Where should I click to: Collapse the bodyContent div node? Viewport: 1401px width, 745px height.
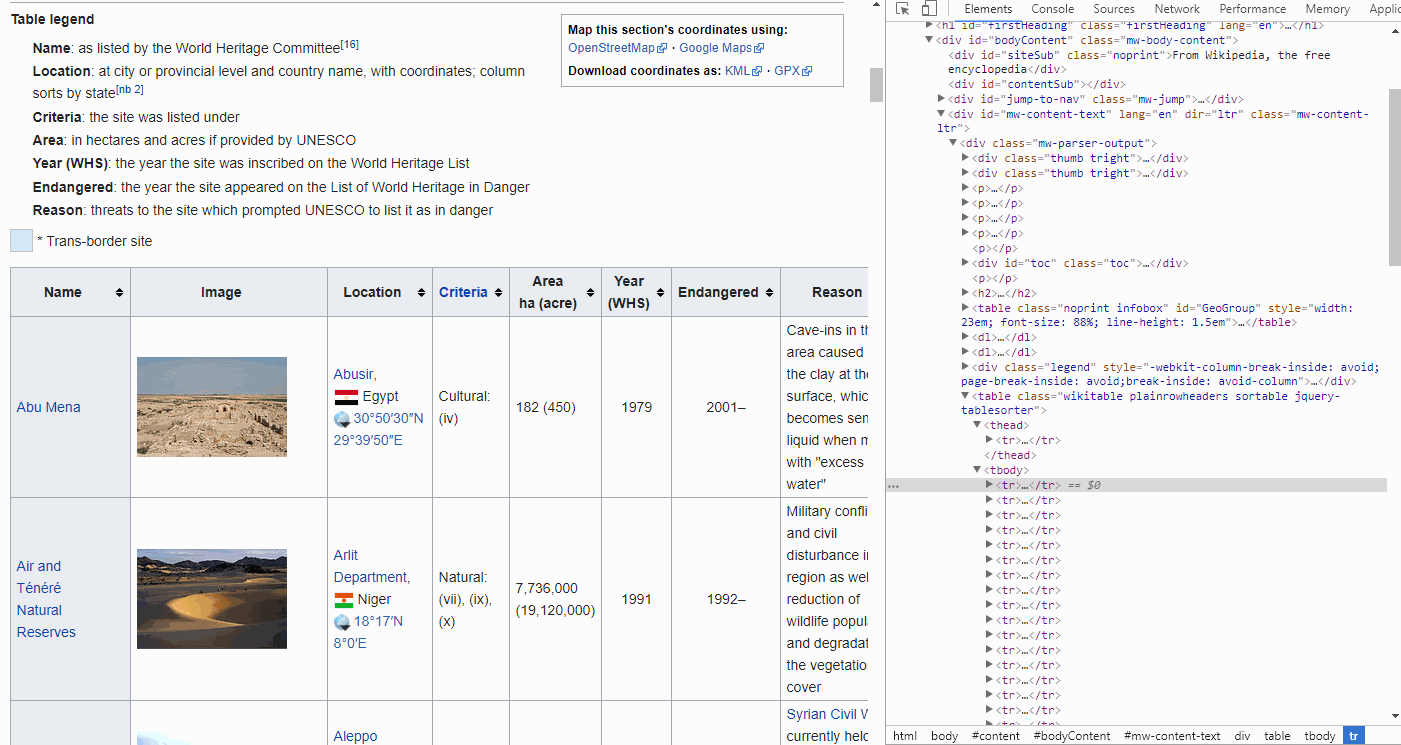pos(929,40)
